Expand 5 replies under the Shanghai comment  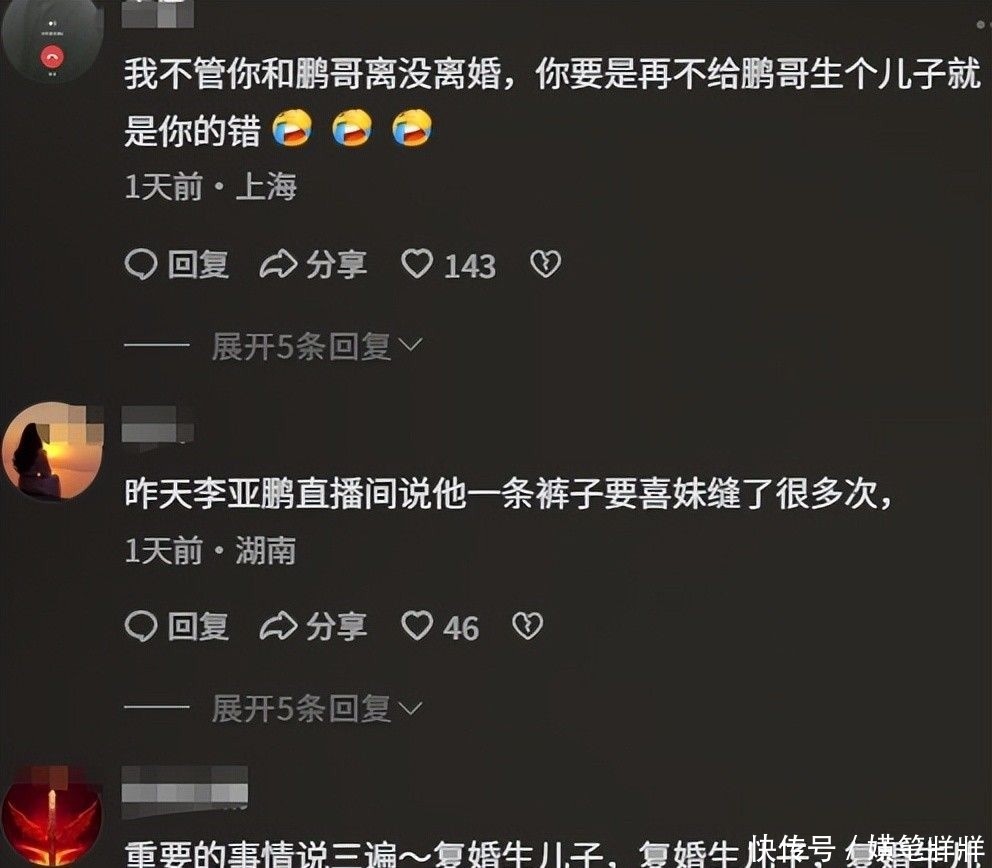click(x=316, y=346)
